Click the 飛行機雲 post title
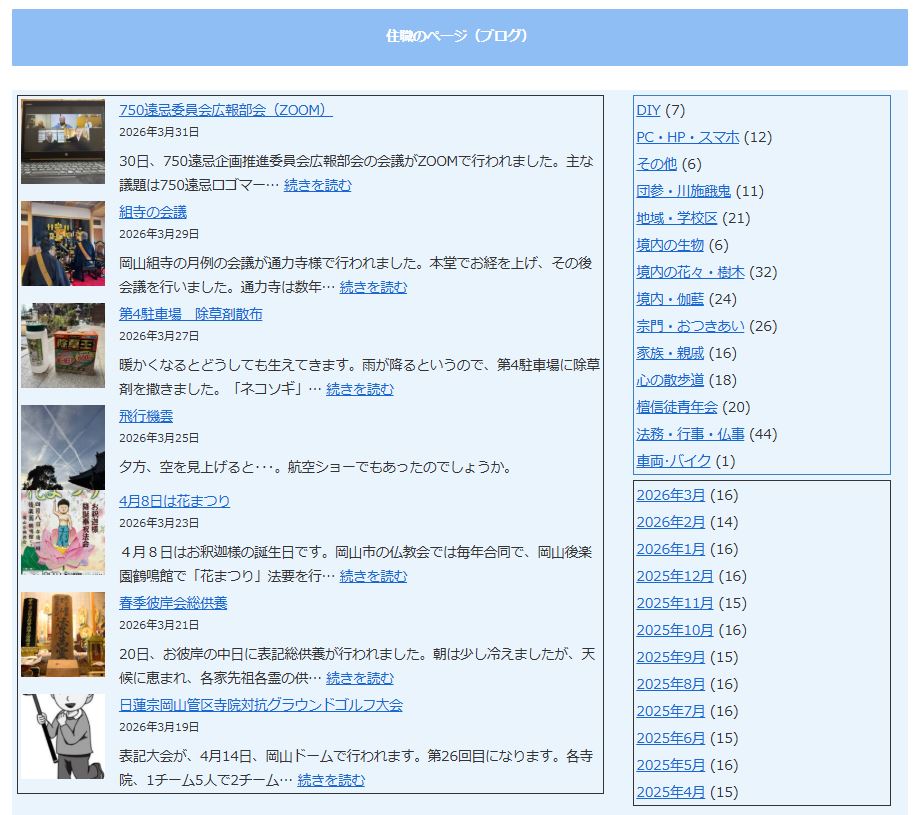The image size is (919, 815). pos(146,416)
